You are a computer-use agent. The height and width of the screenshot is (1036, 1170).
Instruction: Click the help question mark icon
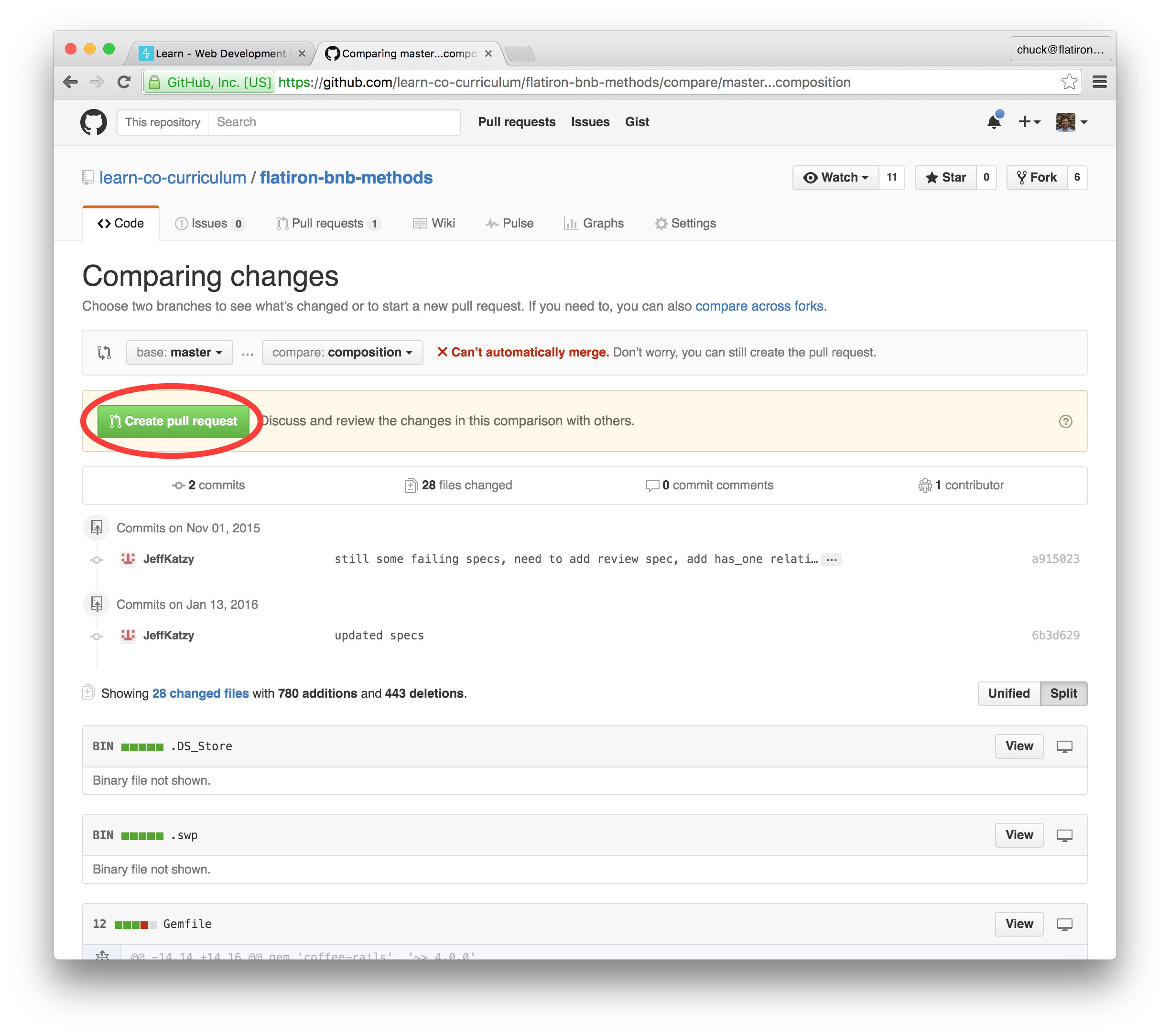(x=1065, y=421)
